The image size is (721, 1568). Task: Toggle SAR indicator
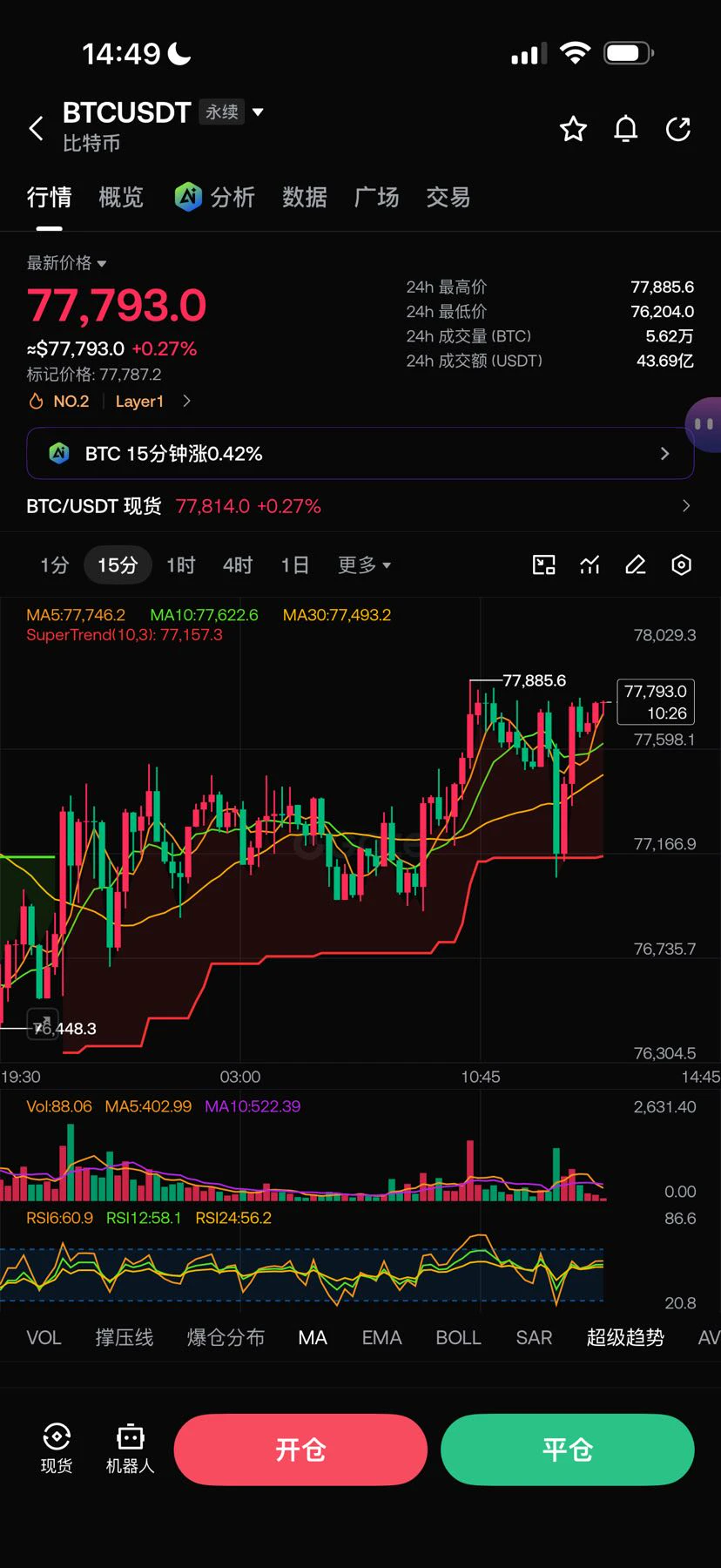click(x=534, y=1338)
